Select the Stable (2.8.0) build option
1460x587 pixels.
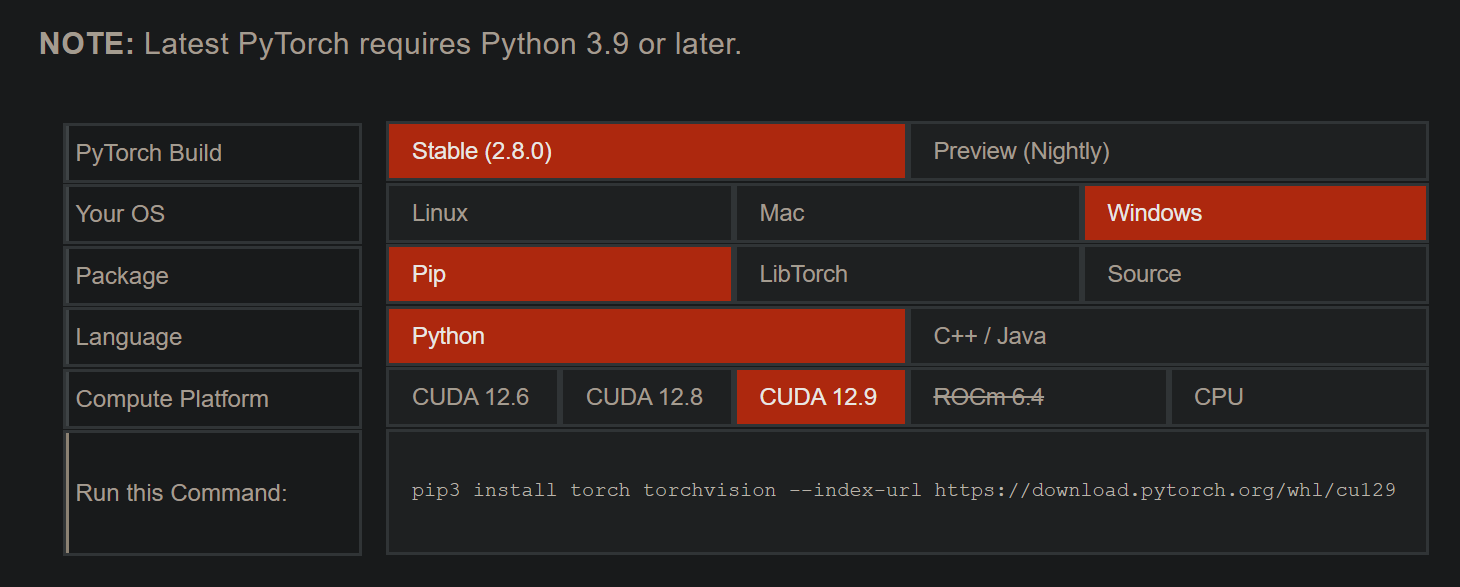[x=646, y=151]
